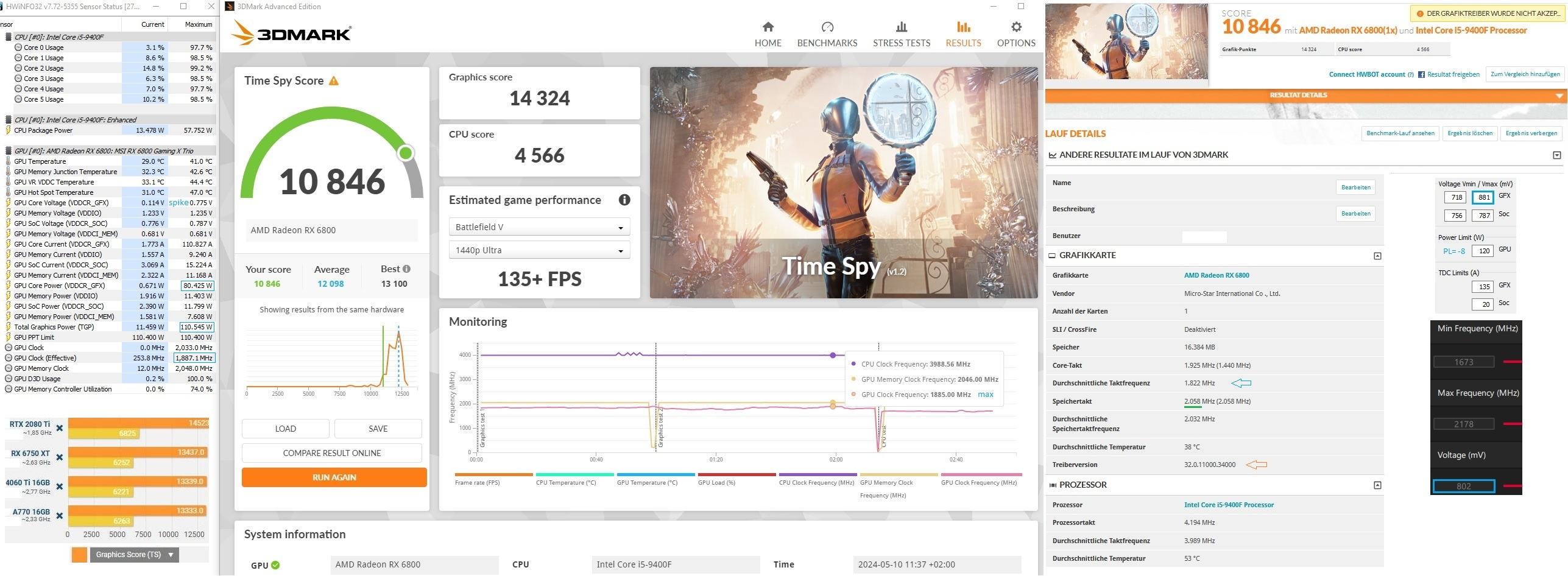
Task: Open the AMD Radeon RX 6800(1x) score link
Action: click(1348, 30)
